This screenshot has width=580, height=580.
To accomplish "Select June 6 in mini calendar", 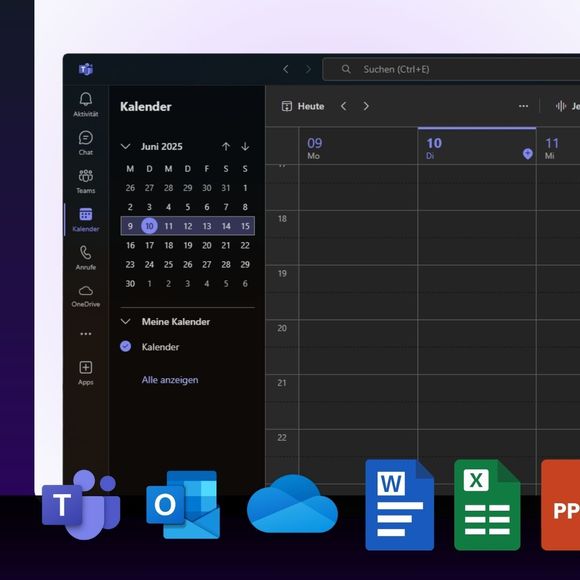I will 207,207.
